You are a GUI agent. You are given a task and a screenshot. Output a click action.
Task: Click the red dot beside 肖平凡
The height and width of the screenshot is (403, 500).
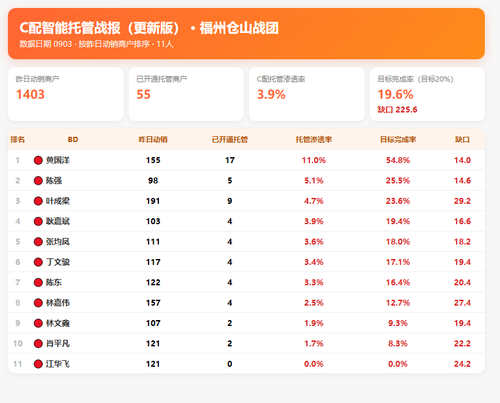38,343
